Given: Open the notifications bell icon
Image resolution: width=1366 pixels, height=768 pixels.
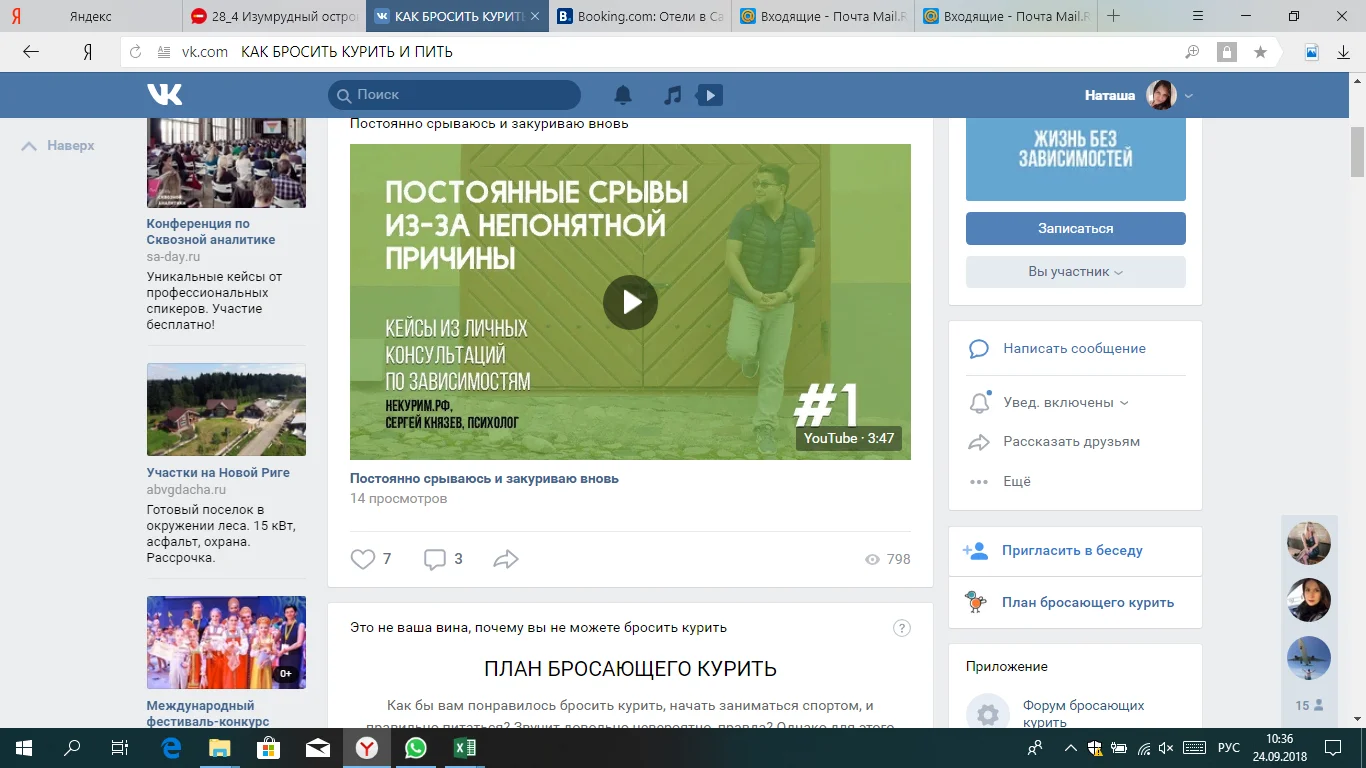Looking at the screenshot, I should tap(623, 95).
